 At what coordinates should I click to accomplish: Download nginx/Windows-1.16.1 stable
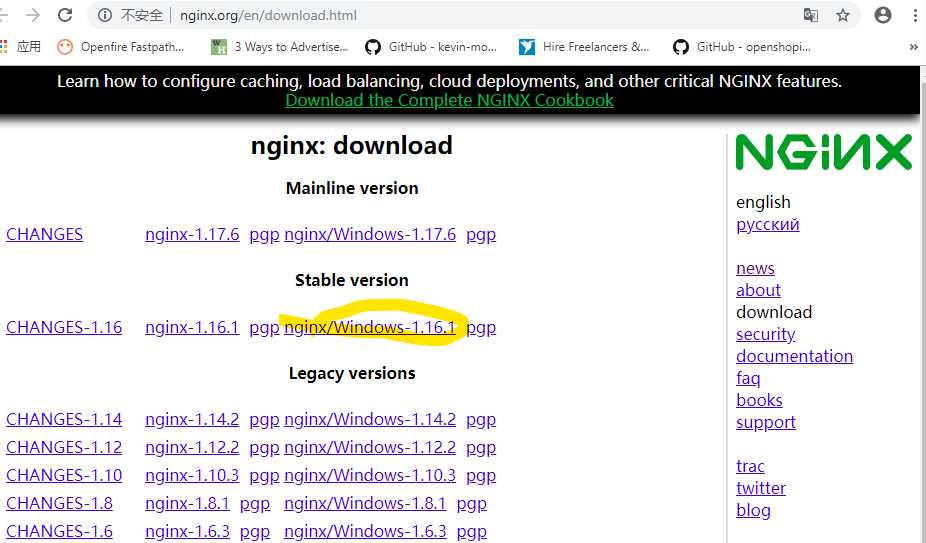point(370,327)
